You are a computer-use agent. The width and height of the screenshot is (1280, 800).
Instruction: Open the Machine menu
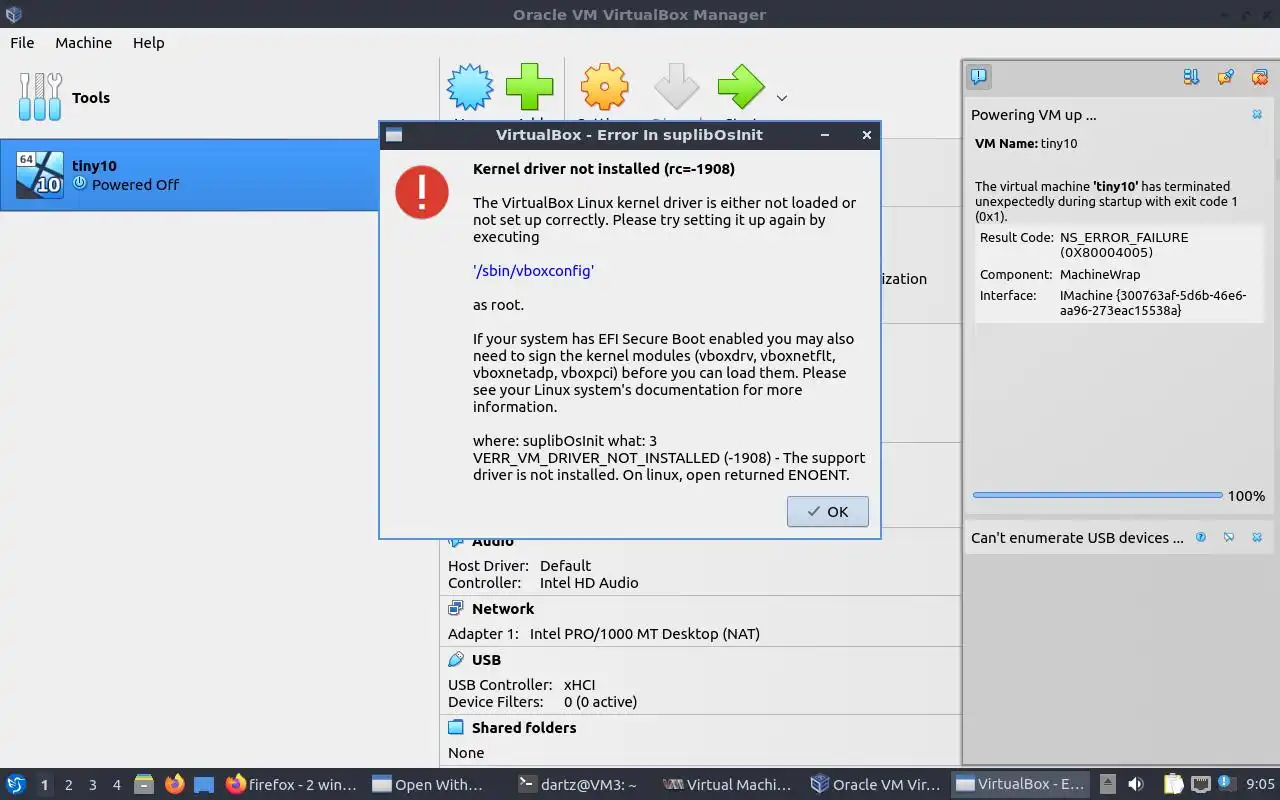coord(84,43)
